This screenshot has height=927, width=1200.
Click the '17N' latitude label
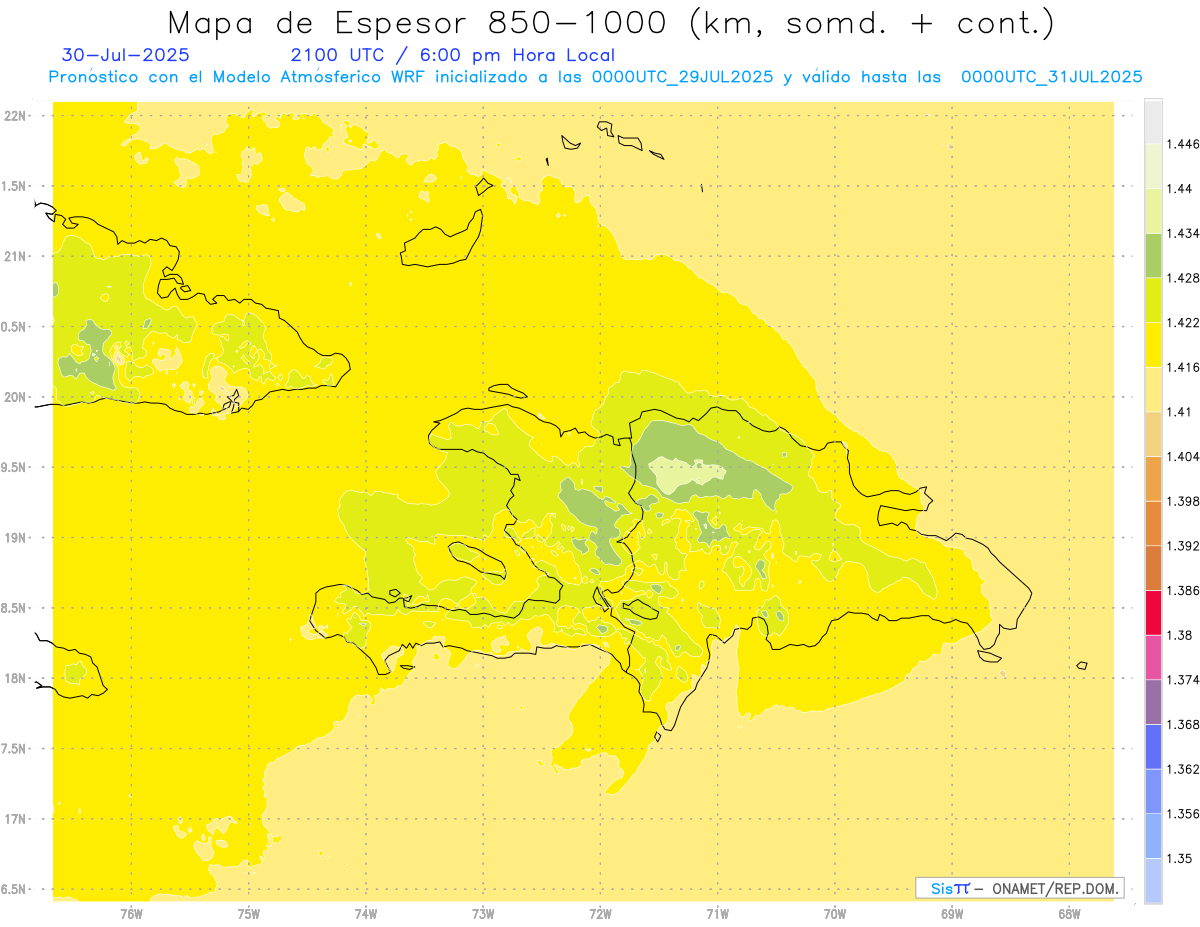click(x=15, y=819)
